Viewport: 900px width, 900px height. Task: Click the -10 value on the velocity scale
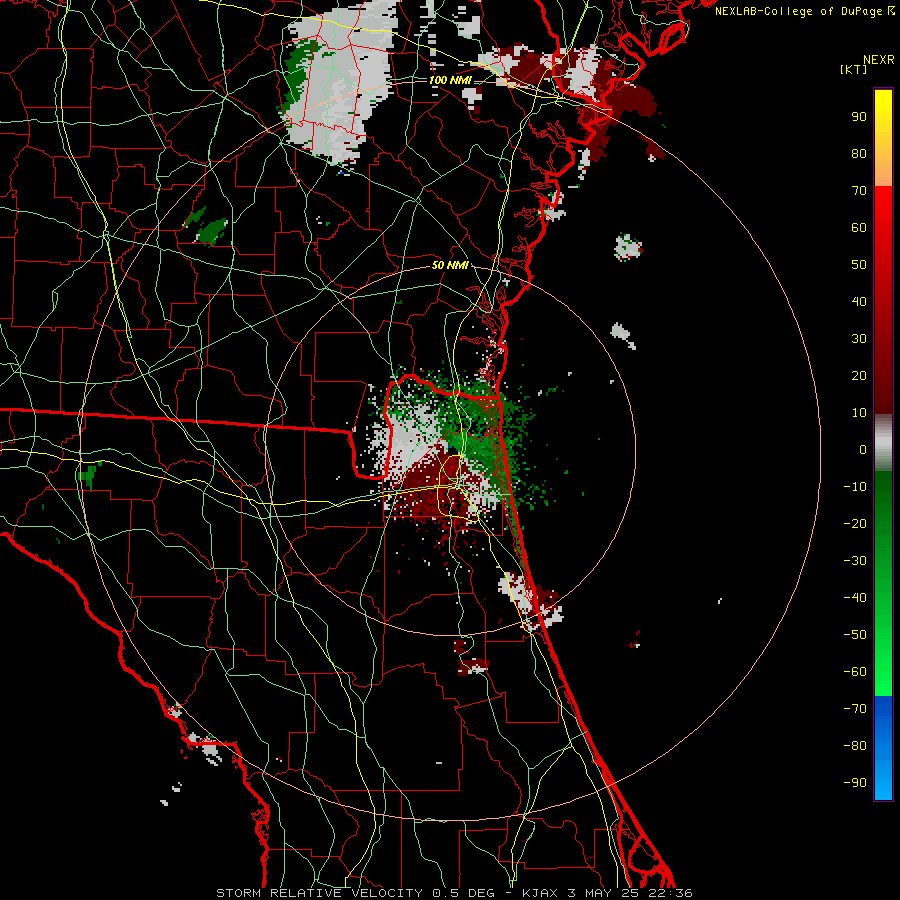click(855, 487)
